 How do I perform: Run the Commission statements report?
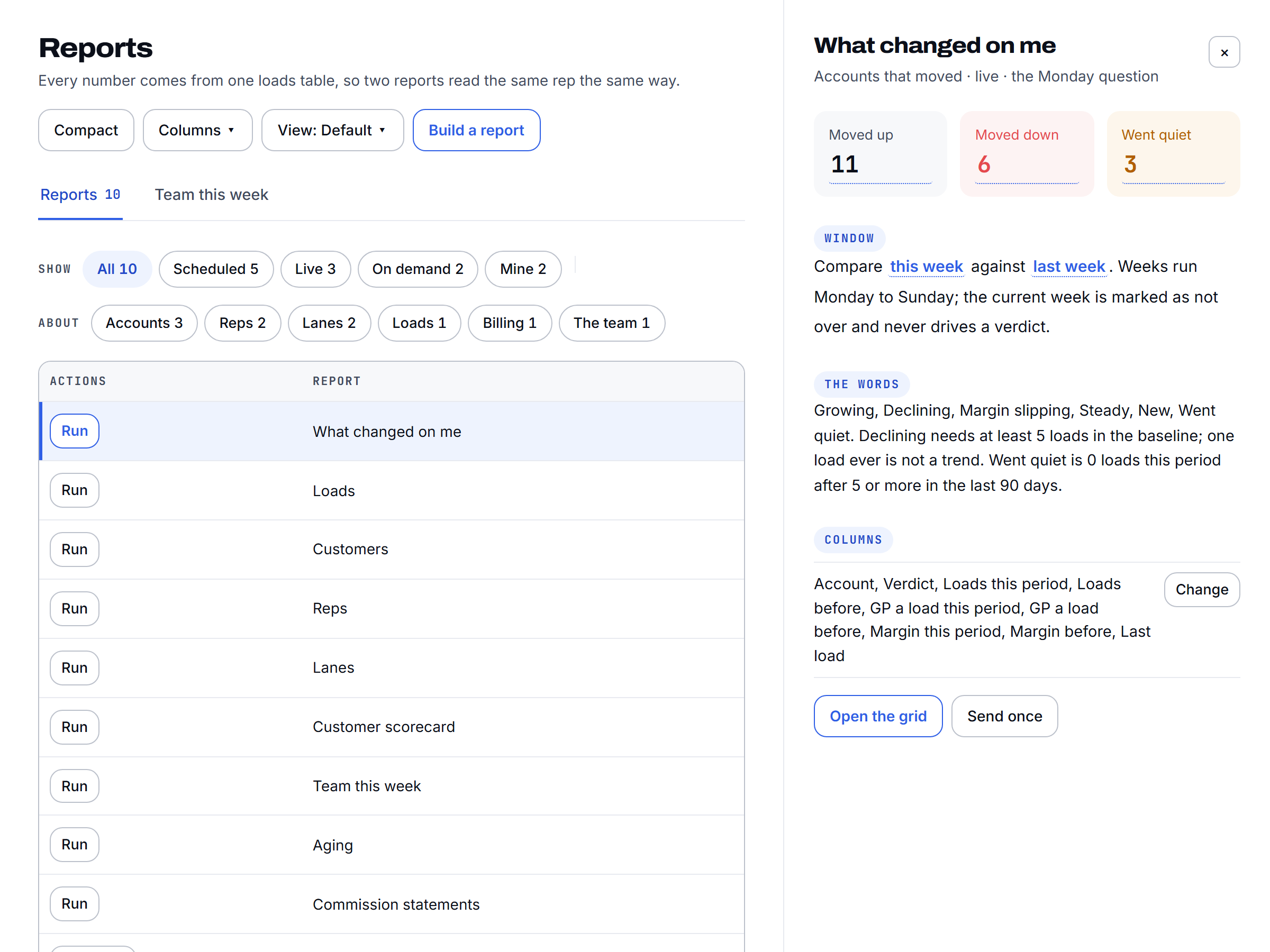click(75, 904)
